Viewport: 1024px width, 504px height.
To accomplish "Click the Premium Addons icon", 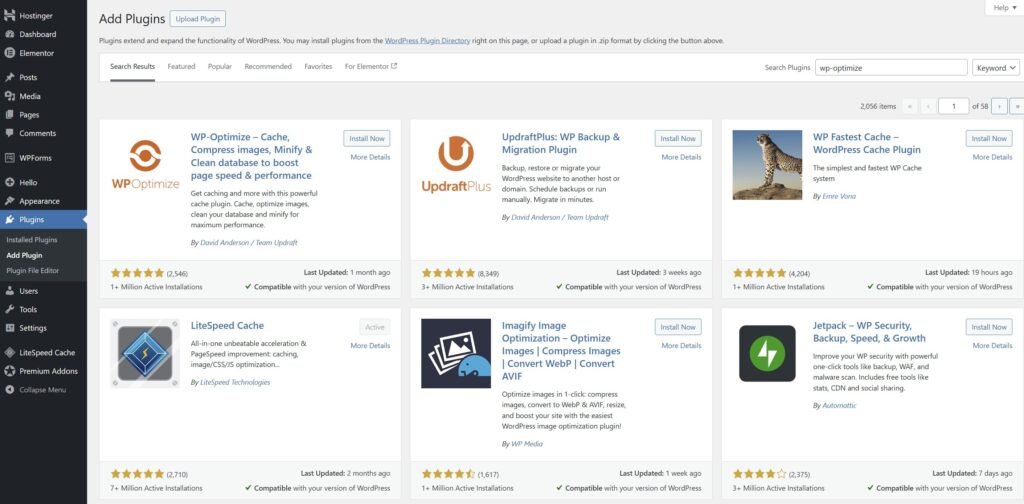I will click(x=10, y=371).
